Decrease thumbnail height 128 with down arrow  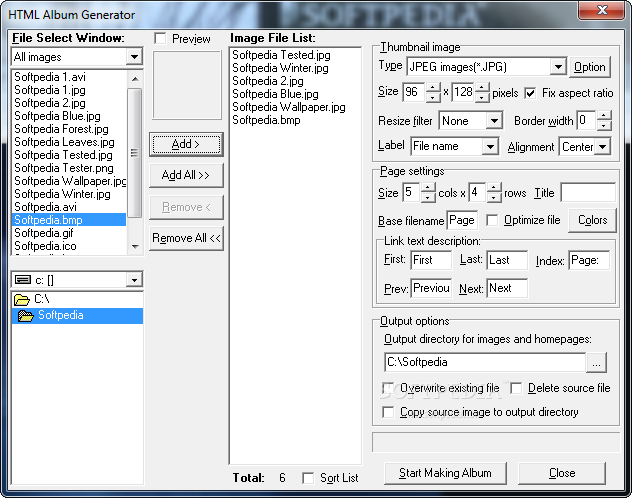click(482, 98)
